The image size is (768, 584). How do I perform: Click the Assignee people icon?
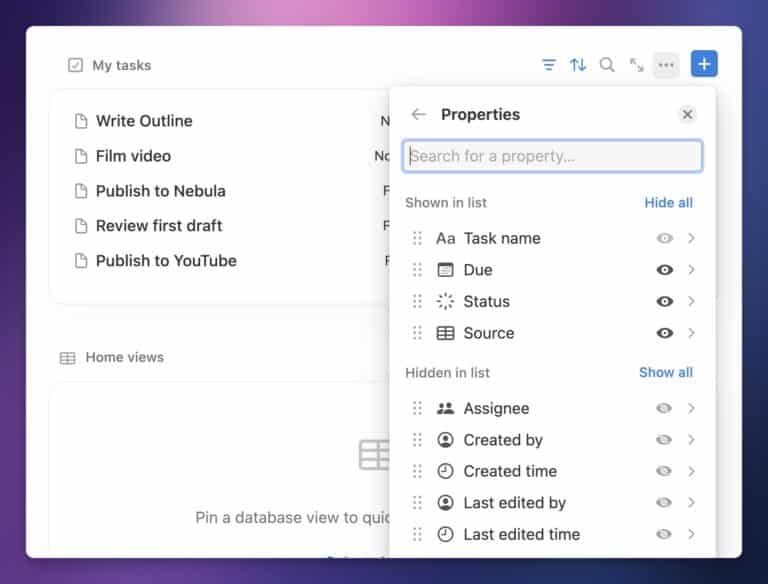(445, 408)
